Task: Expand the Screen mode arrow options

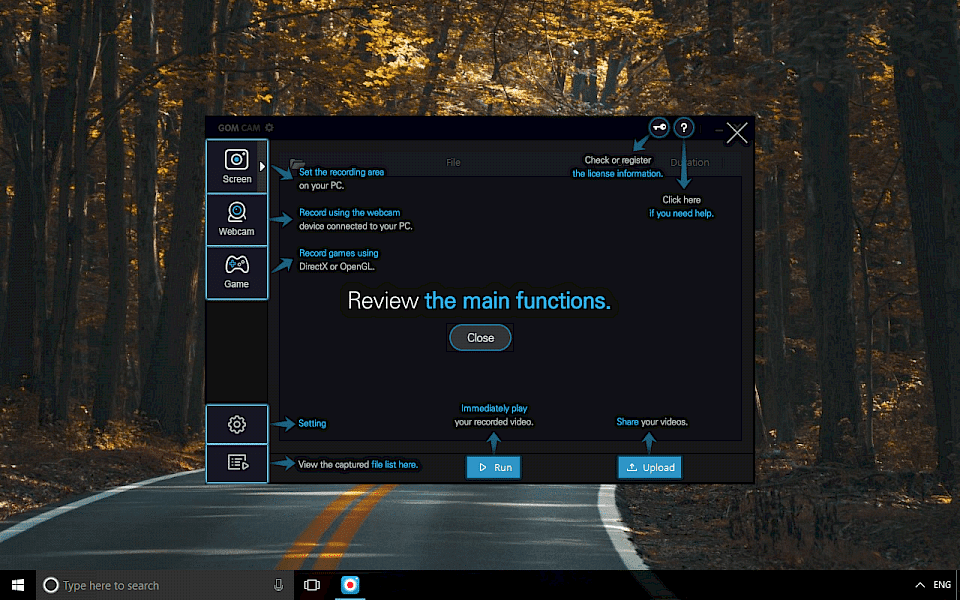Action: pos(262,166)
